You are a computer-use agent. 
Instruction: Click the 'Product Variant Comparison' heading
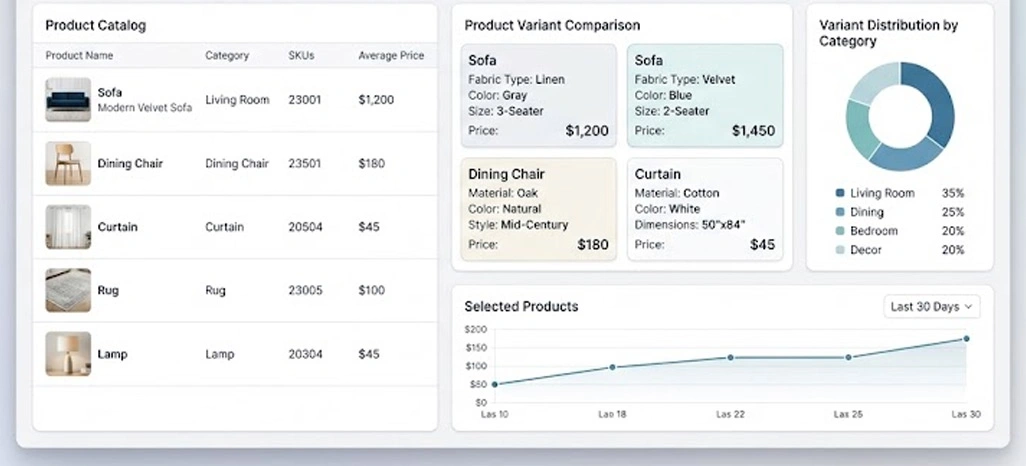552,26
